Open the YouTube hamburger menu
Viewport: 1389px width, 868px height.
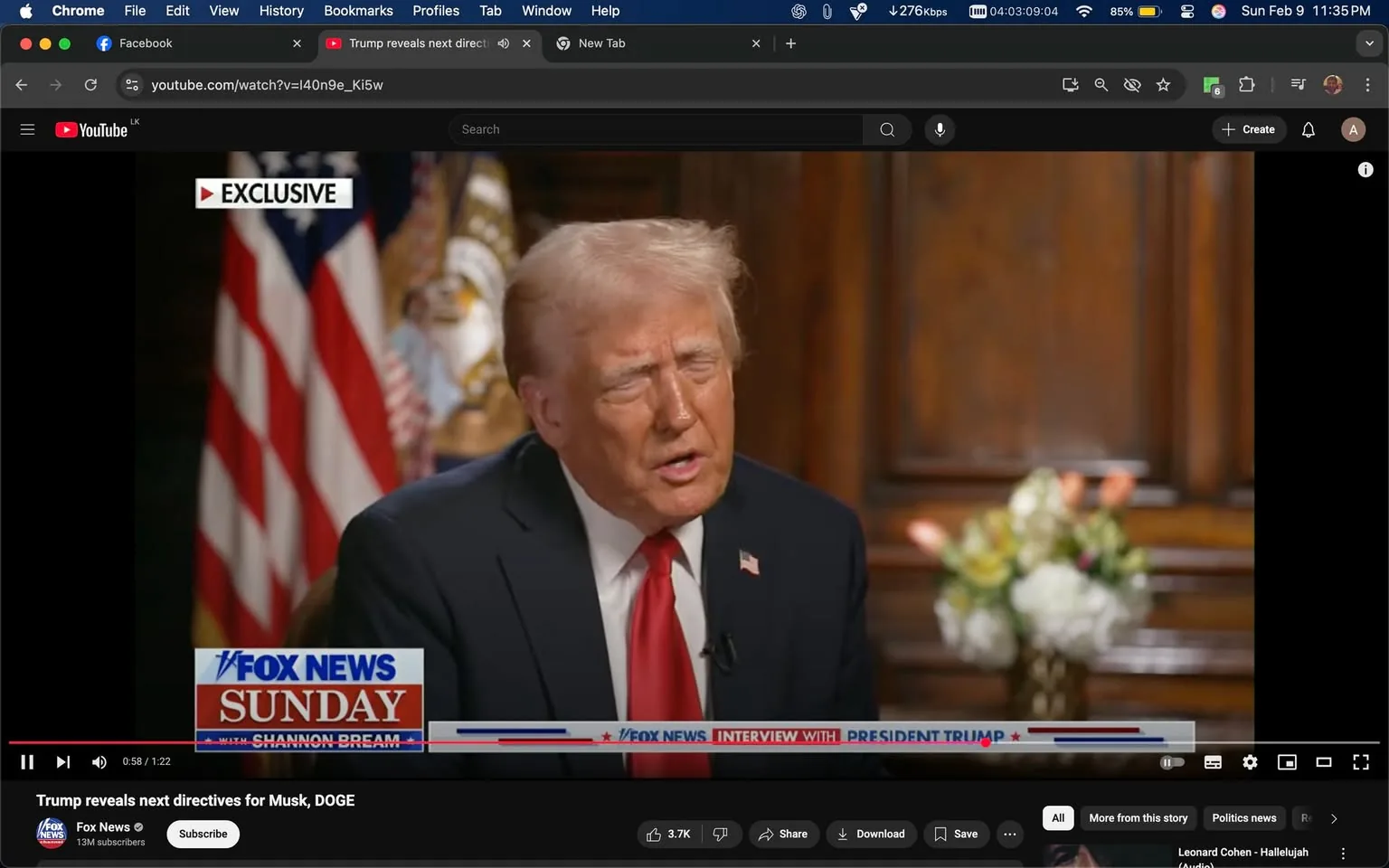27,129
